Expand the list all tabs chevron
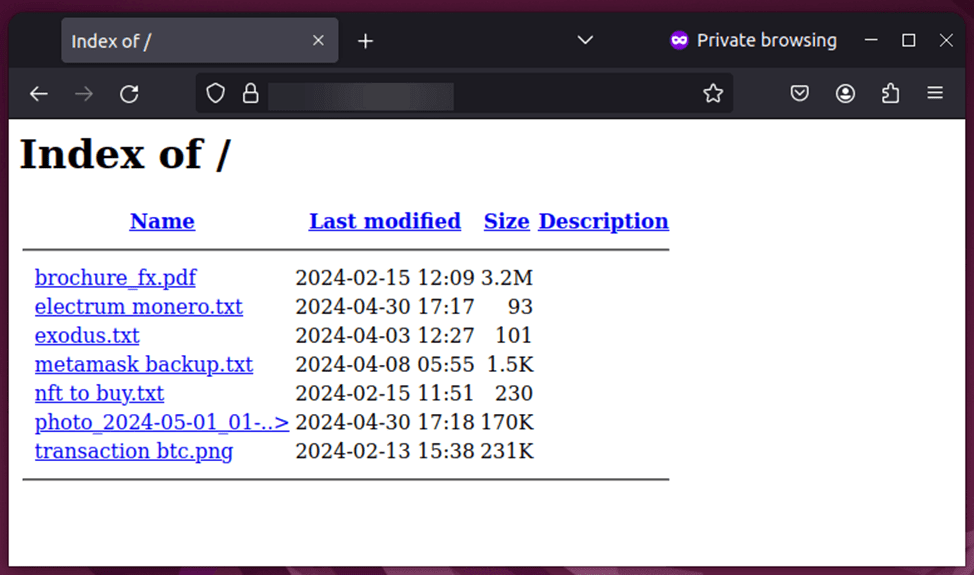 pyautogui.click(x=586, y=41)
